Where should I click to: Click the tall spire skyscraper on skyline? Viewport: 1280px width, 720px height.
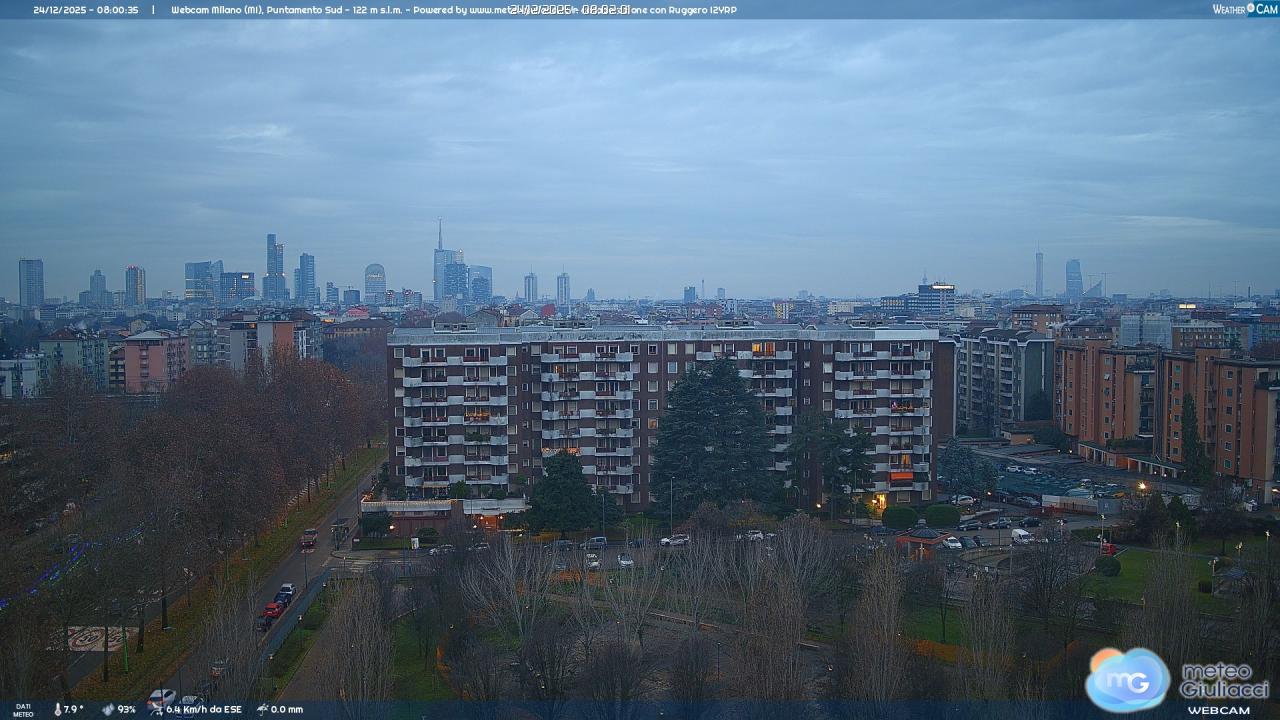[439, 262]
